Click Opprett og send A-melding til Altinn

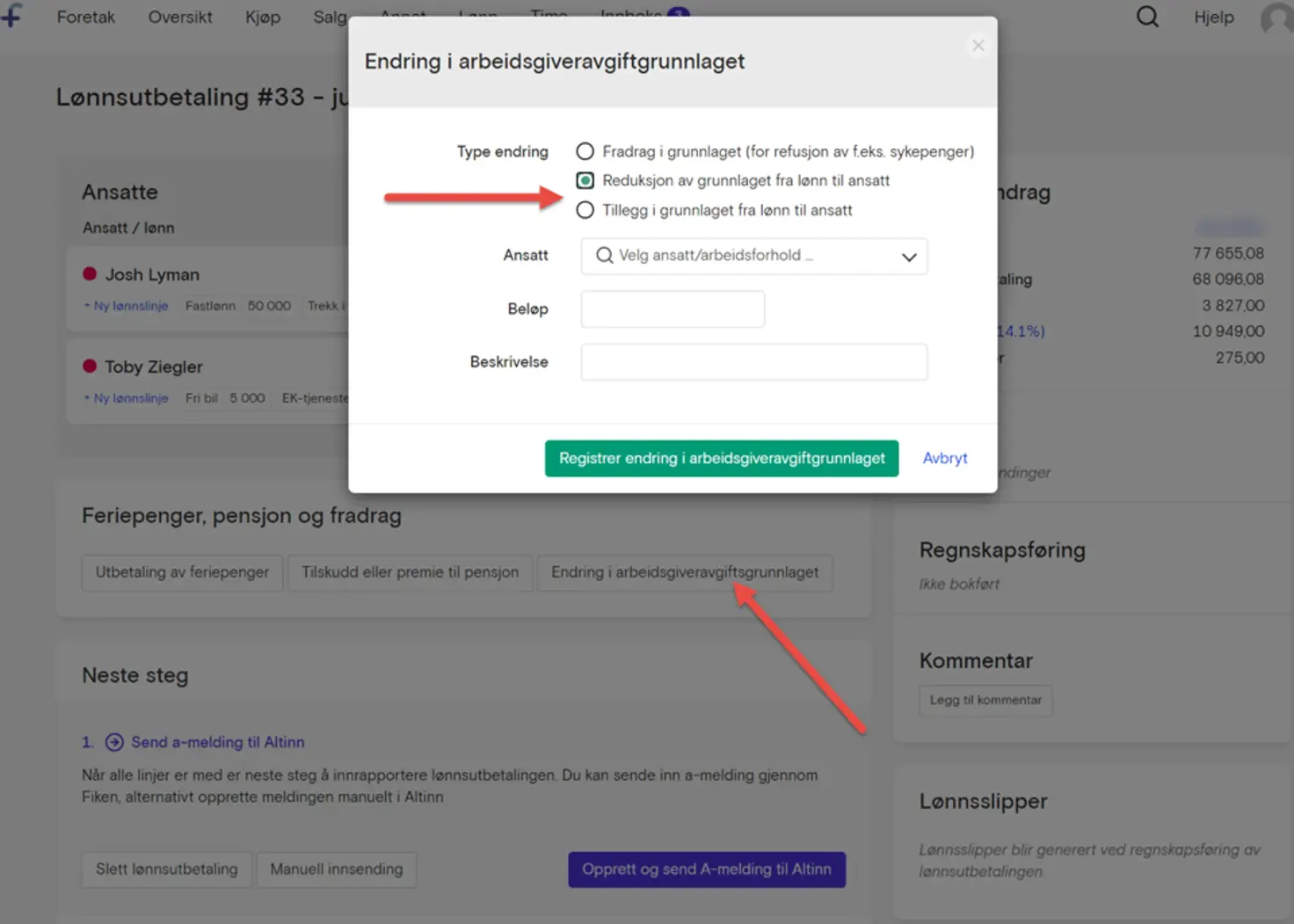pyautogui.click(x=706, y=869)
